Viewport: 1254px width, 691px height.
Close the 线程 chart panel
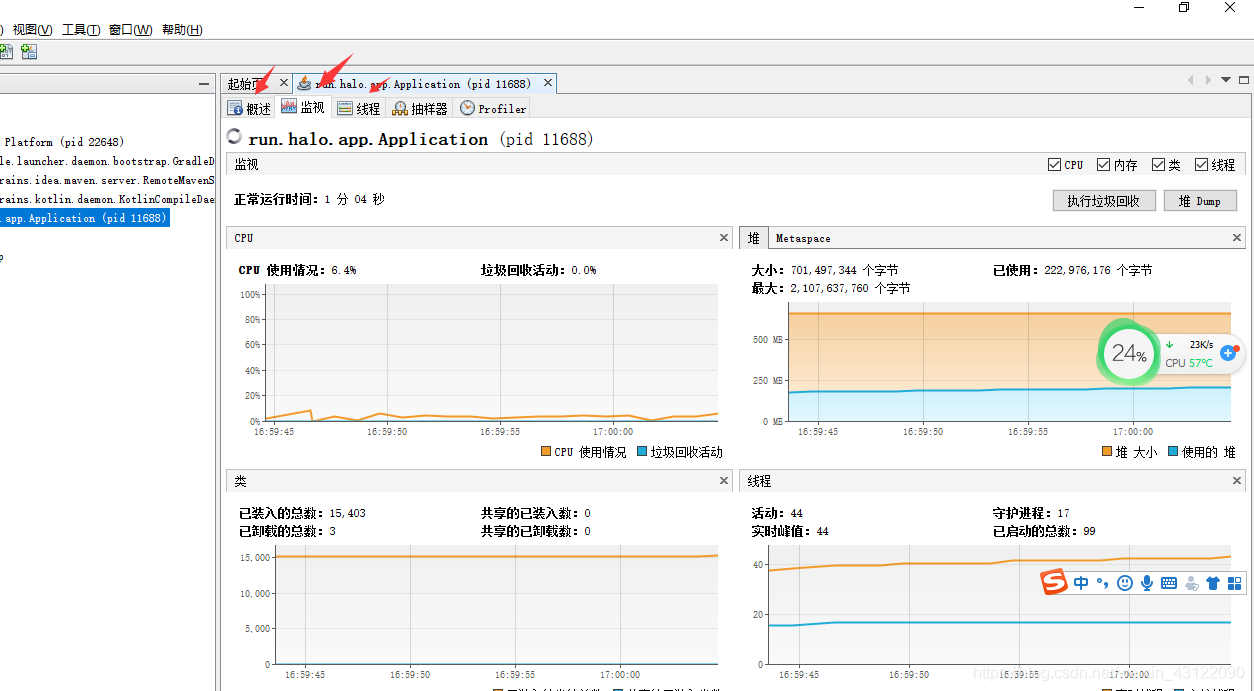1237,481
